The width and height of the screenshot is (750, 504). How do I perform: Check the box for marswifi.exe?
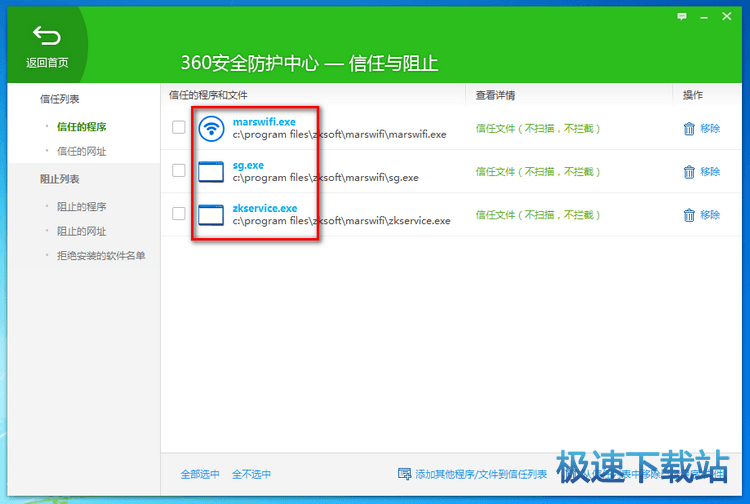point(178,127)
